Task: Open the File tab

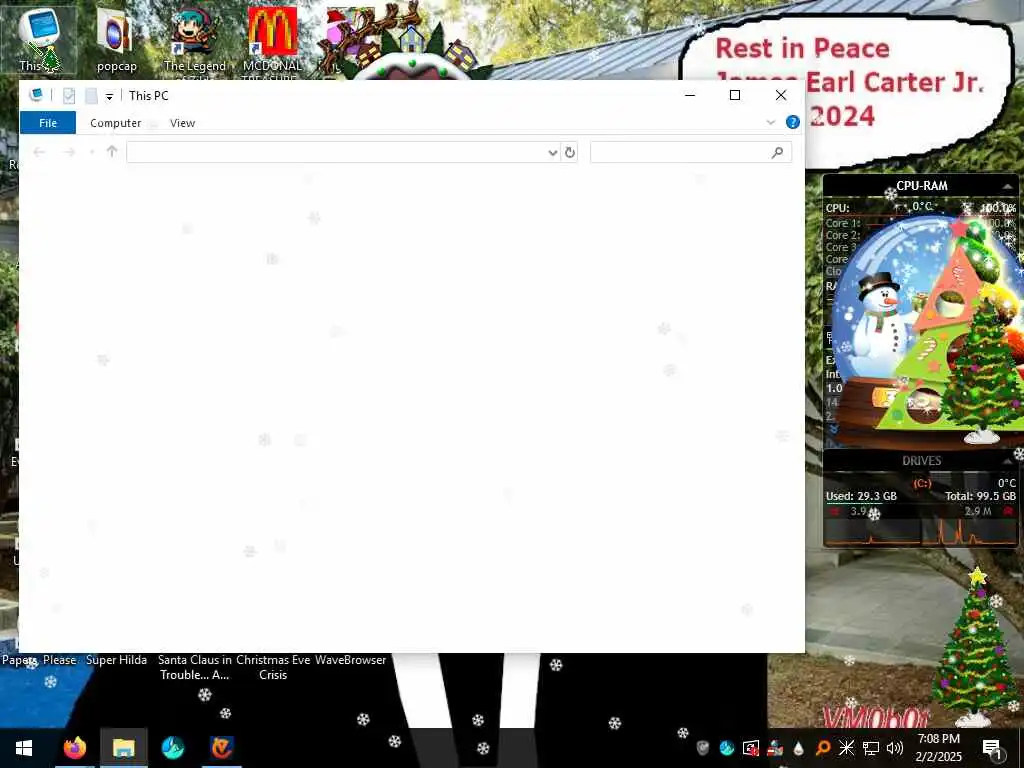Action: [48, 123]
